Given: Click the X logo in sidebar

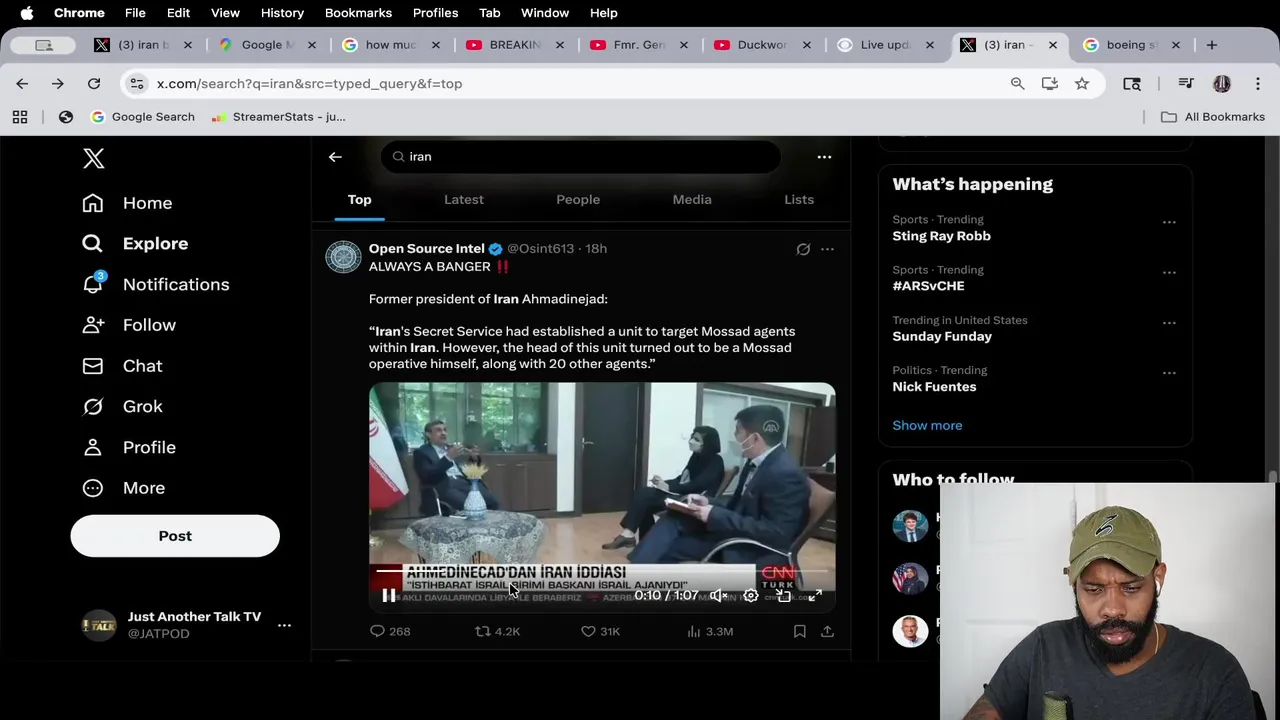Looking at the screenshot, I should (93, 158).
